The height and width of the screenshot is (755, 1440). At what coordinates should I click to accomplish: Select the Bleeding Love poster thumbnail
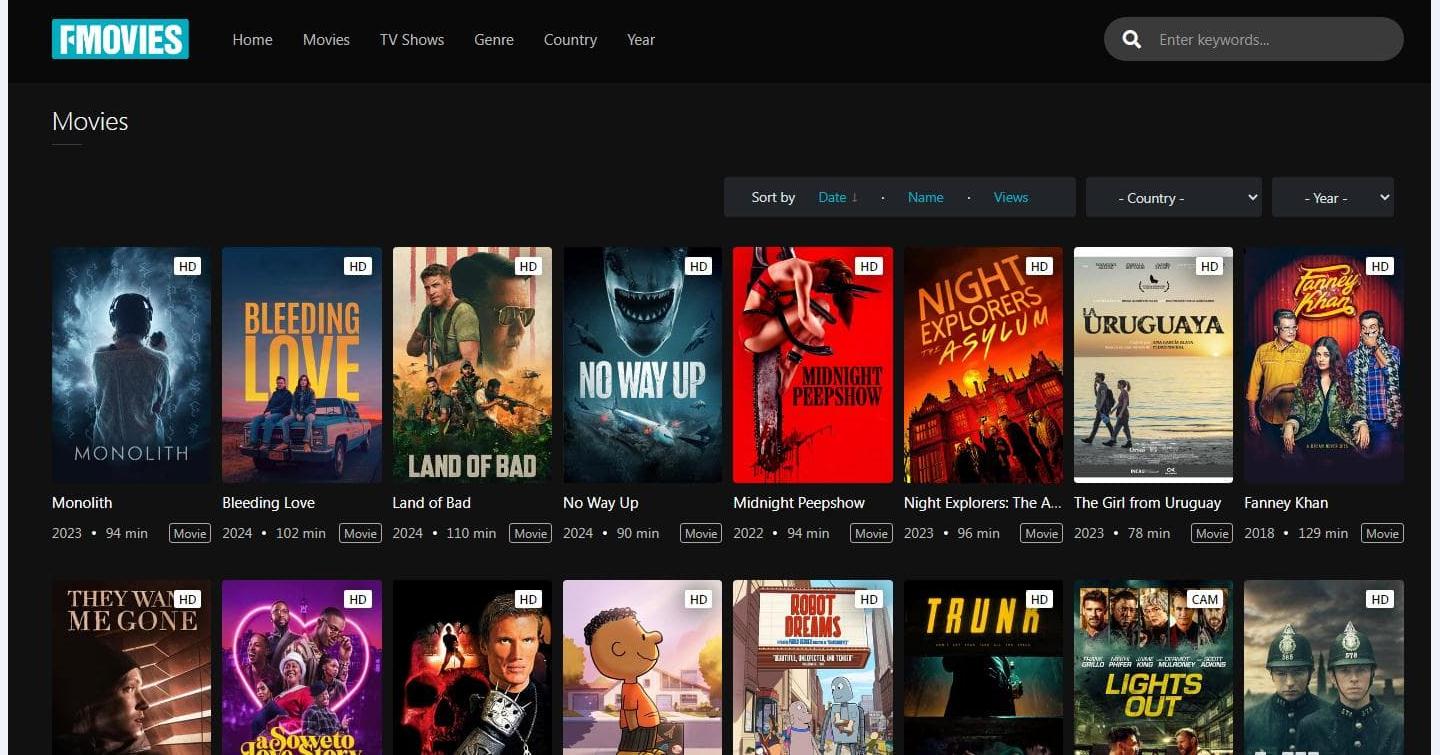(x=302, y=365)
